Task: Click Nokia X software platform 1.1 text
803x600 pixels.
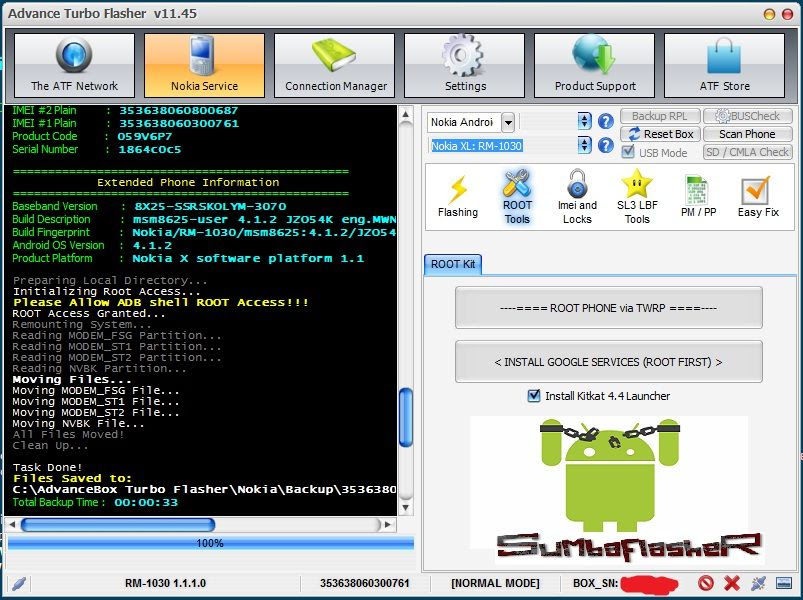Action: (x=248, y=259)
